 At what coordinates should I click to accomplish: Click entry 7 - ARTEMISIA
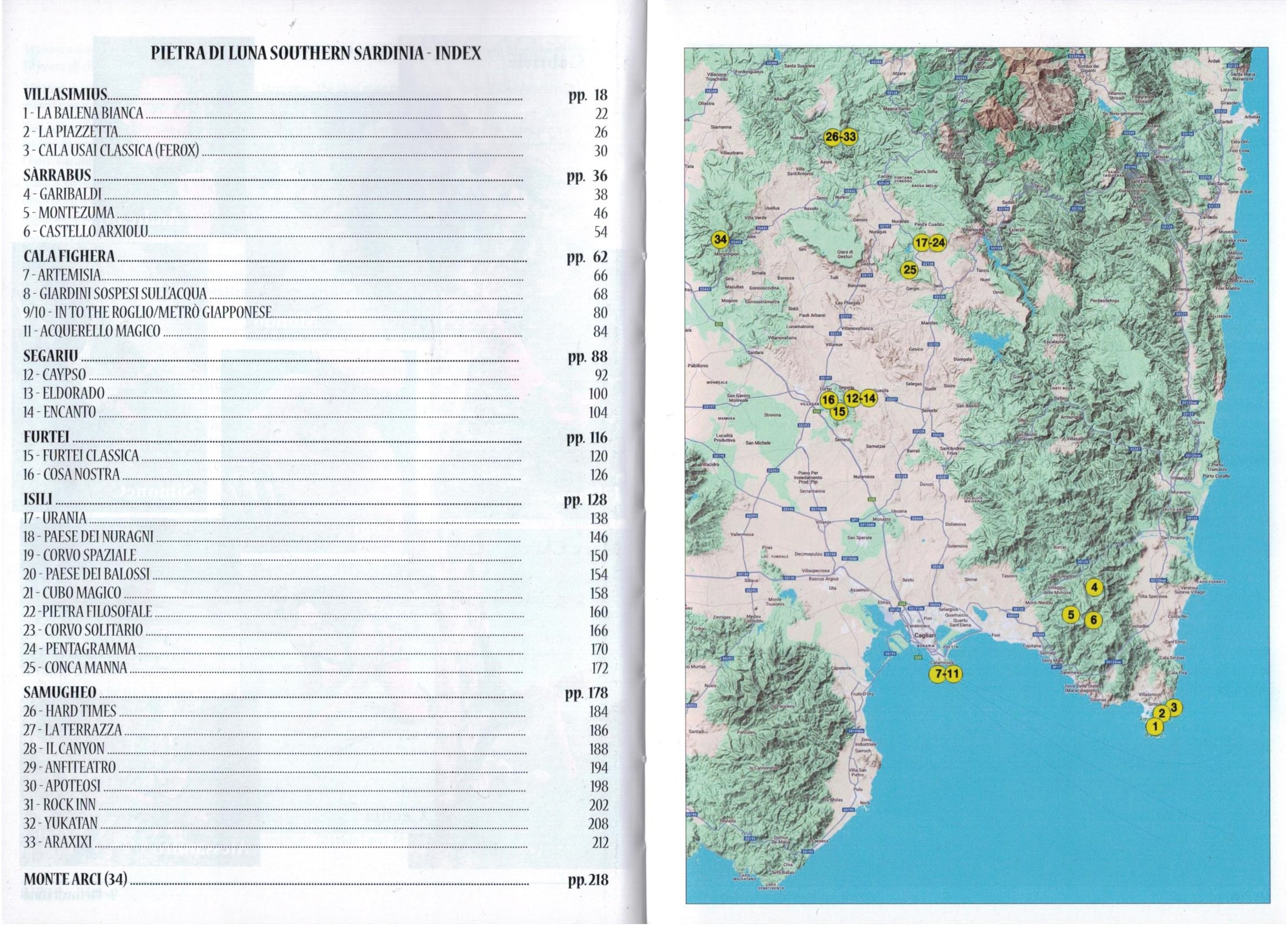pos(62,276)
